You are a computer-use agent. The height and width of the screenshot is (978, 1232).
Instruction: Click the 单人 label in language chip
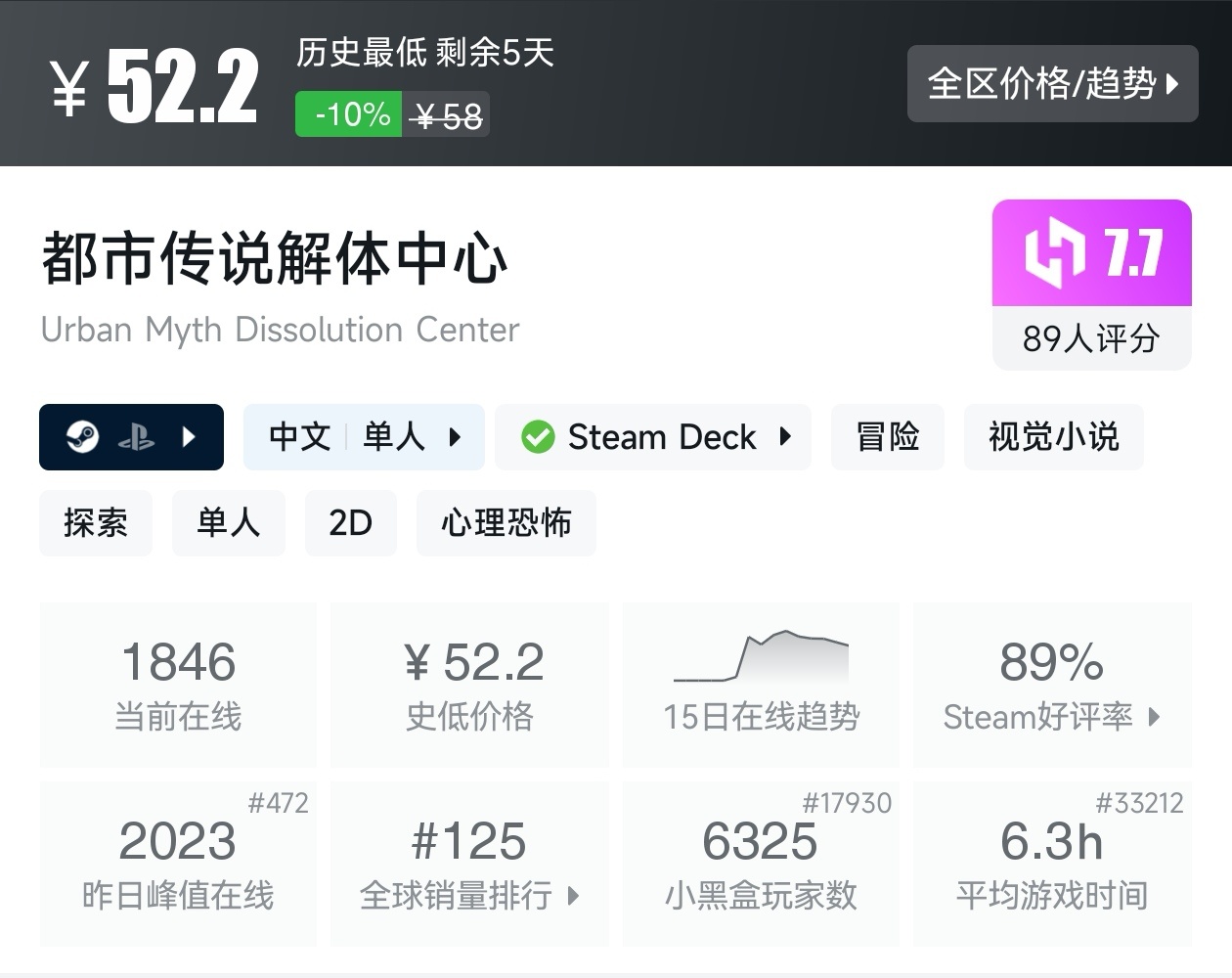[x=394, y=437]
